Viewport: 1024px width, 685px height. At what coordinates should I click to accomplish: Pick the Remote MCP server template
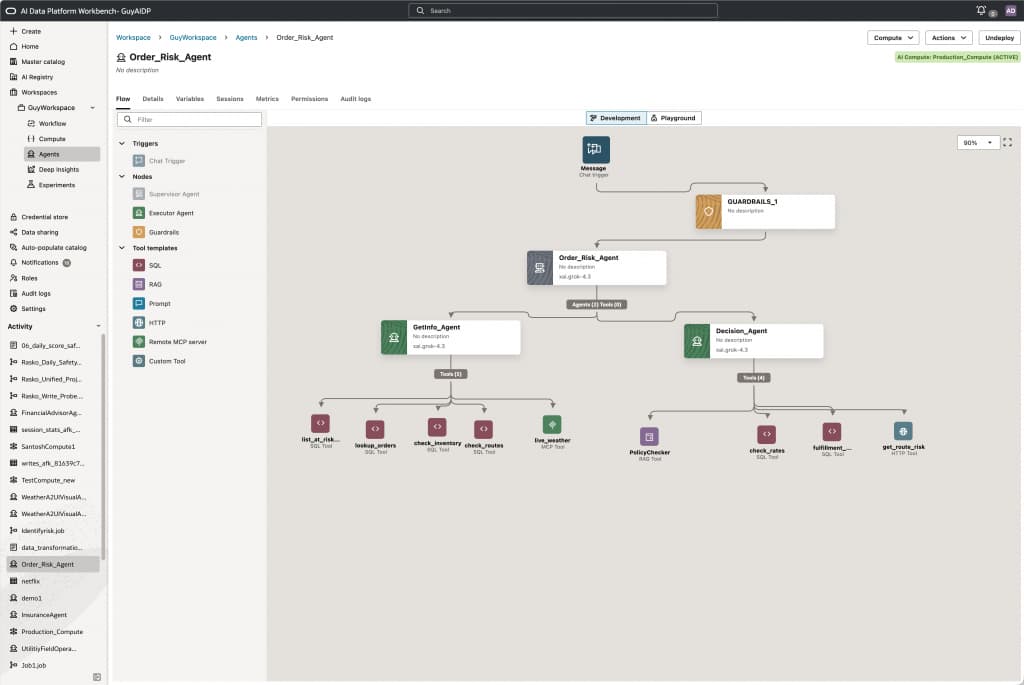(x=170, y=342)
